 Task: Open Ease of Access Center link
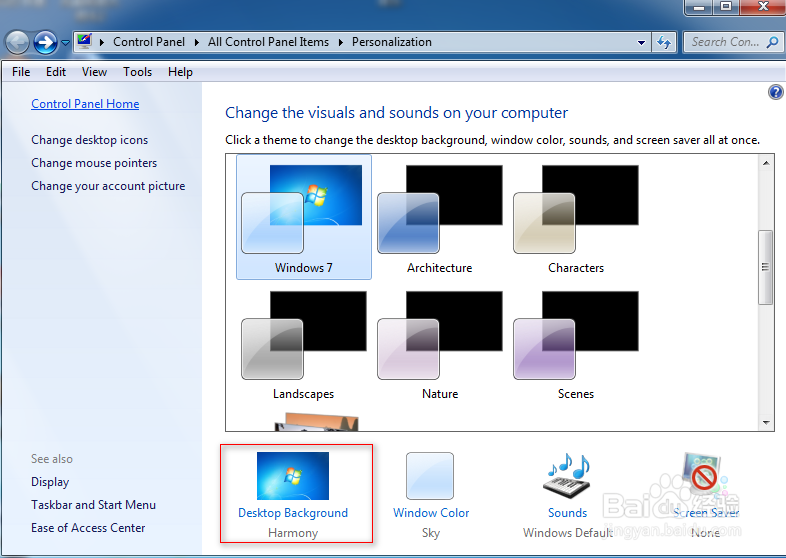pyautogui.click(x=88, y=528)
